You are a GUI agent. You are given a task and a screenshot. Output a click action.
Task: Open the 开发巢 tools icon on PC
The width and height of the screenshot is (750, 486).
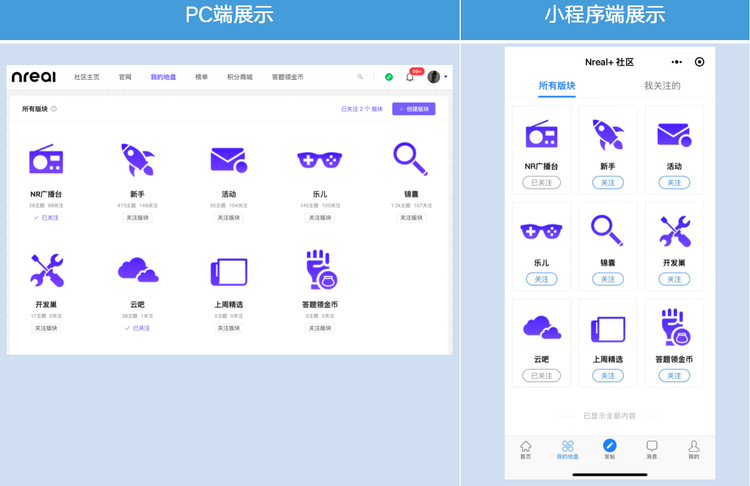point(46,270)
